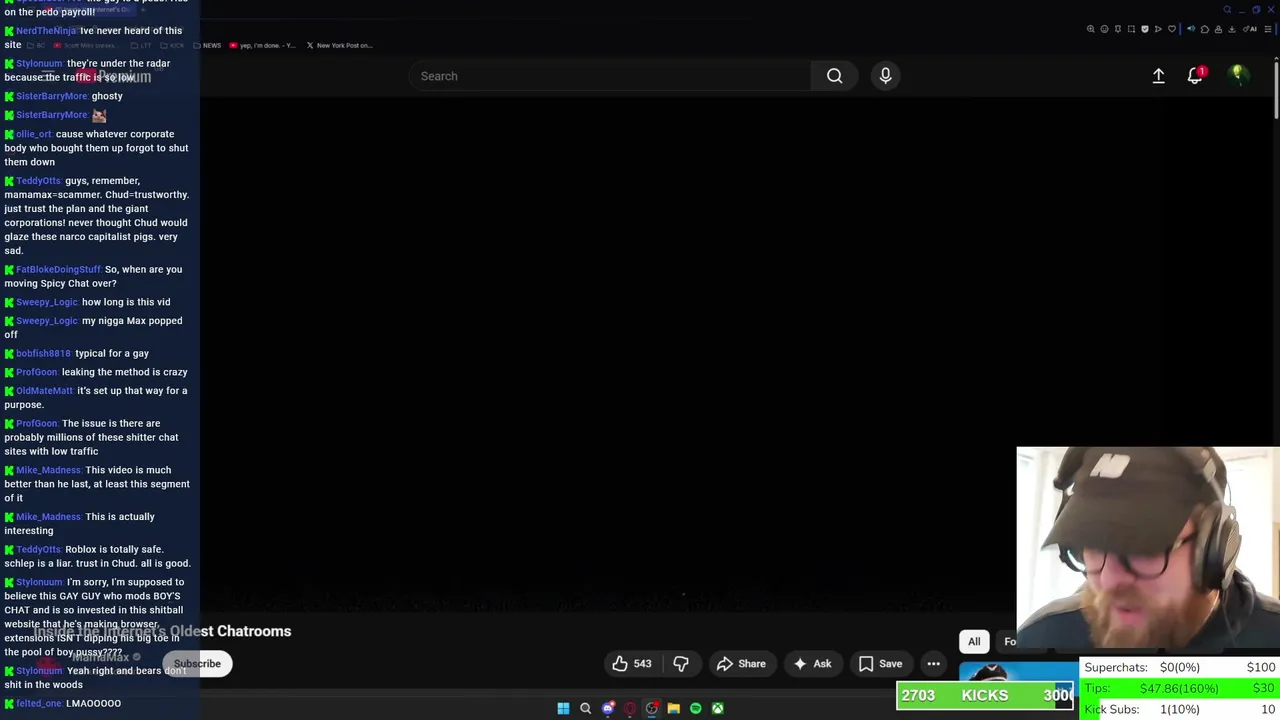
Task: Open the YouTube account avatar menu
Action: [x=1237, y=75]
